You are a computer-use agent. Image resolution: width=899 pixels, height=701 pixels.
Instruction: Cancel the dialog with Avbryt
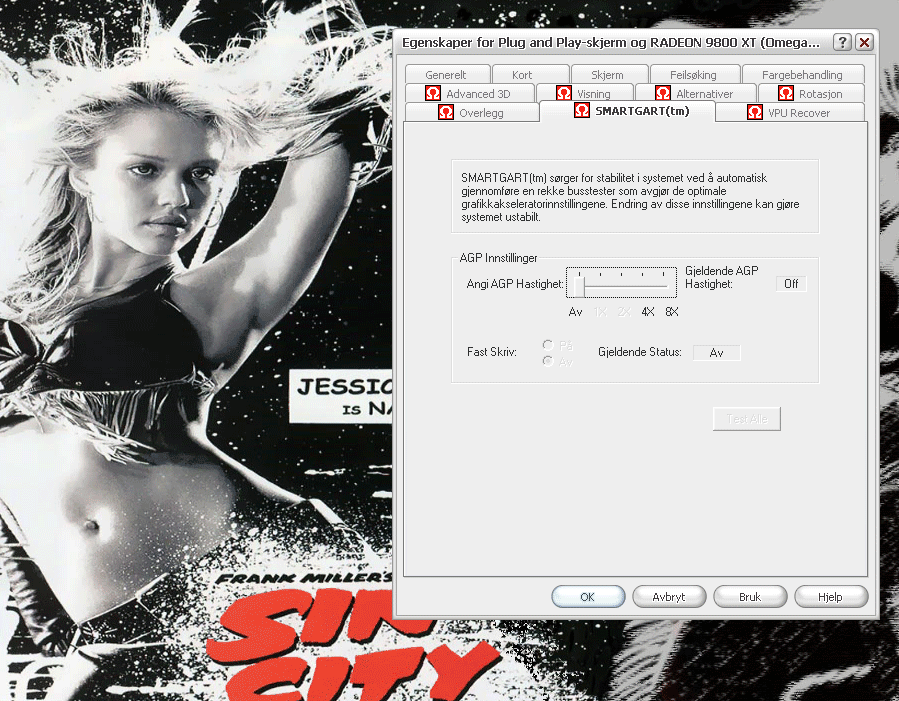pyautogui.click(x=669, y=597)
